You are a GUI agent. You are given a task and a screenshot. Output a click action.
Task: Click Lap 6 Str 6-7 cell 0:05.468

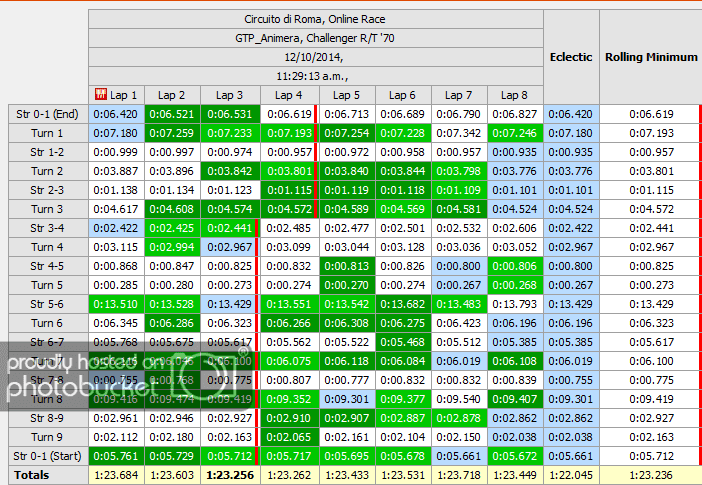[x=403, y=342]
